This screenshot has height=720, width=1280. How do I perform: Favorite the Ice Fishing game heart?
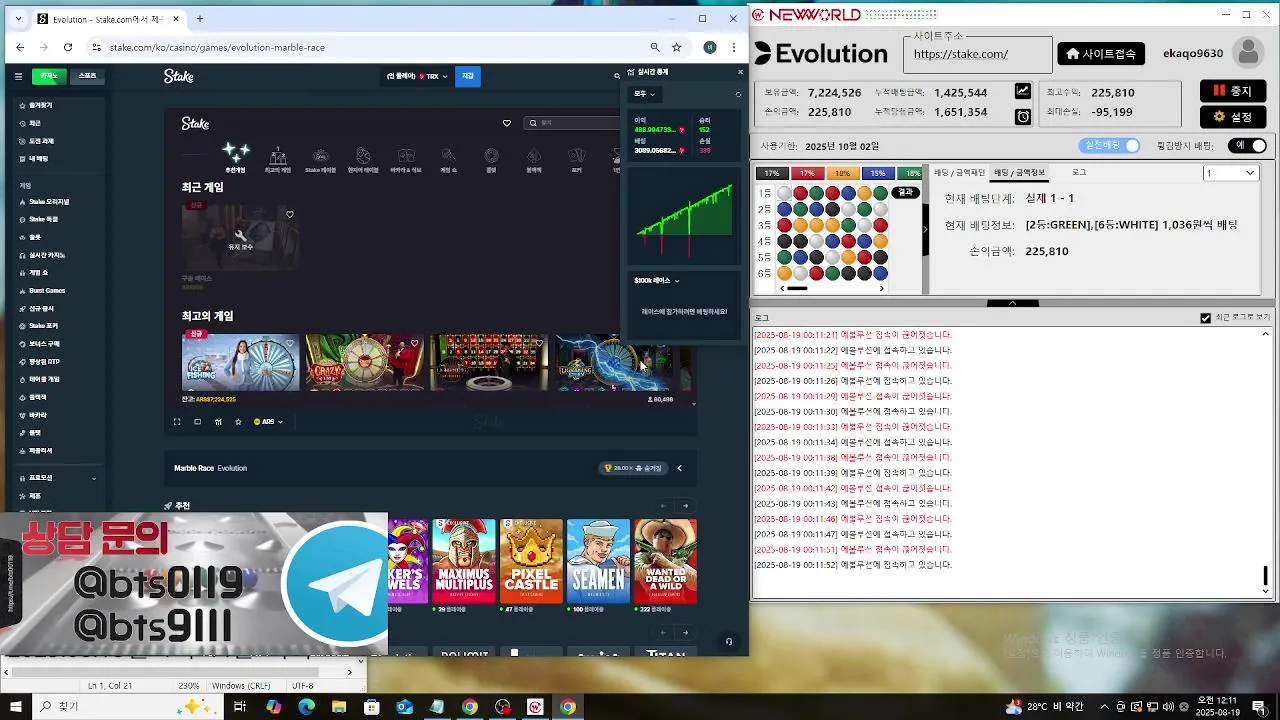(x=290, y=343)
